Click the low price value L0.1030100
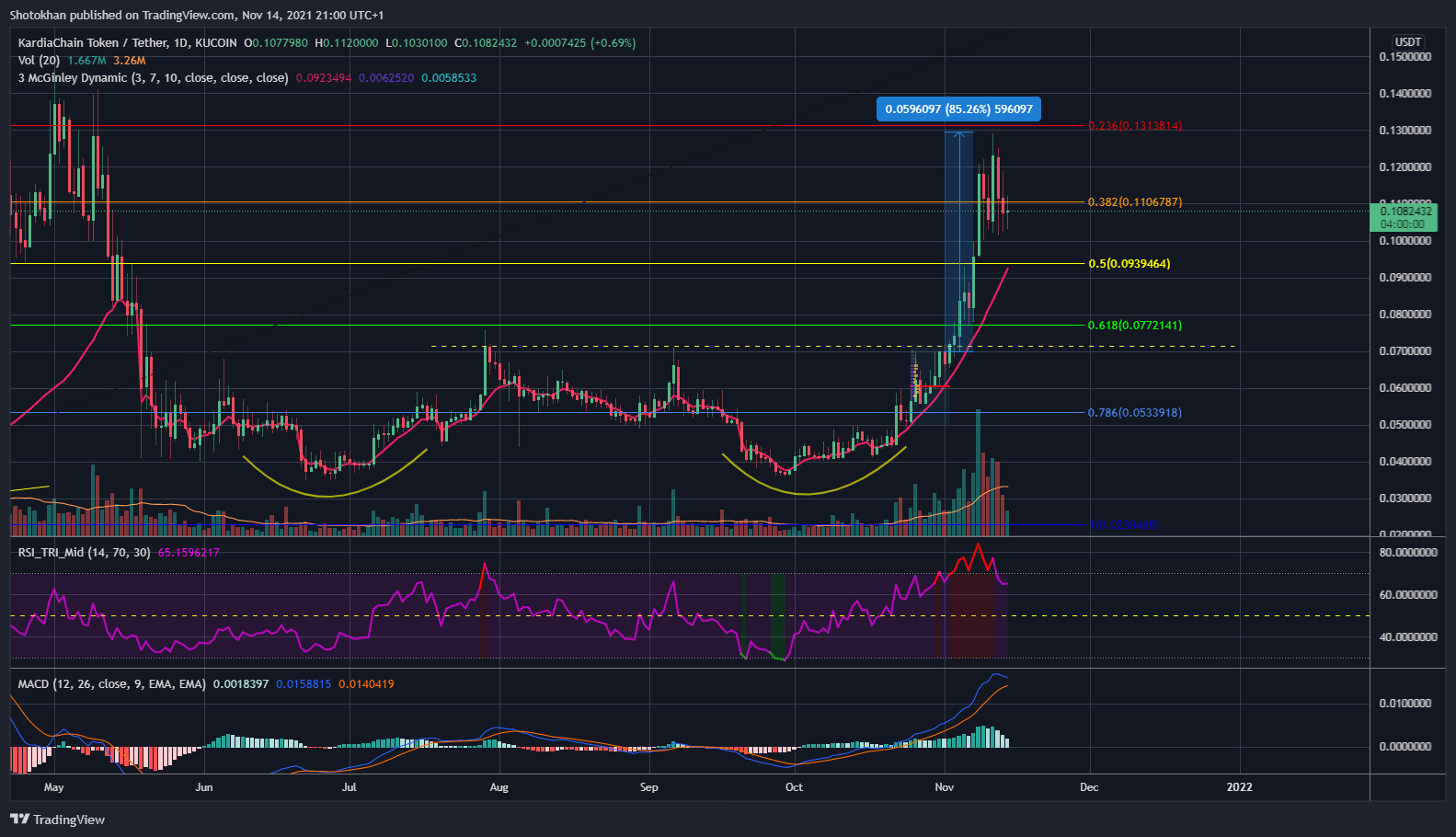 pyautogui.click(x=417, y=43)
